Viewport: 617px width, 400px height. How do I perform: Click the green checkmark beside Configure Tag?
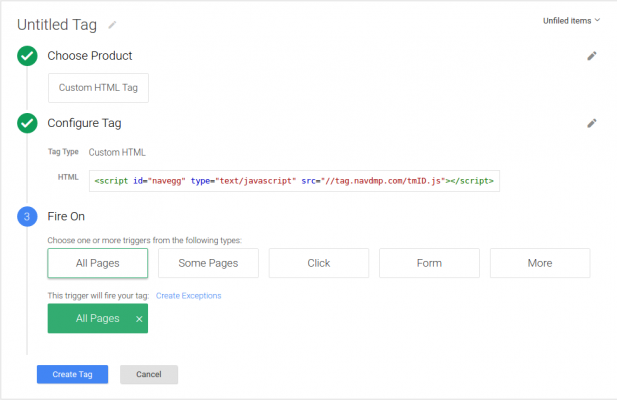[27, 123]
